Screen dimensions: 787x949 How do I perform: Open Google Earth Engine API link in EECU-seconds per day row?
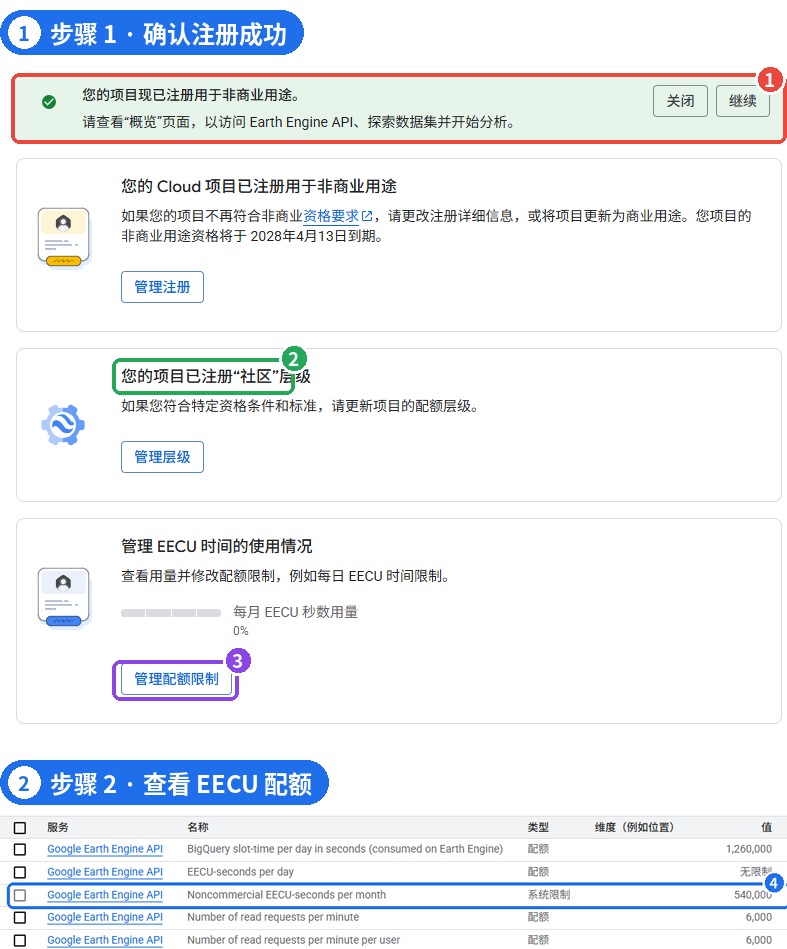pyautogui.click(x=105, y=872)
